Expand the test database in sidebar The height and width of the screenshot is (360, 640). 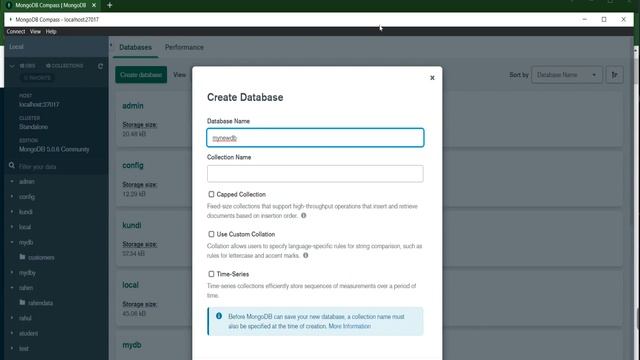(x=12, y=348)
